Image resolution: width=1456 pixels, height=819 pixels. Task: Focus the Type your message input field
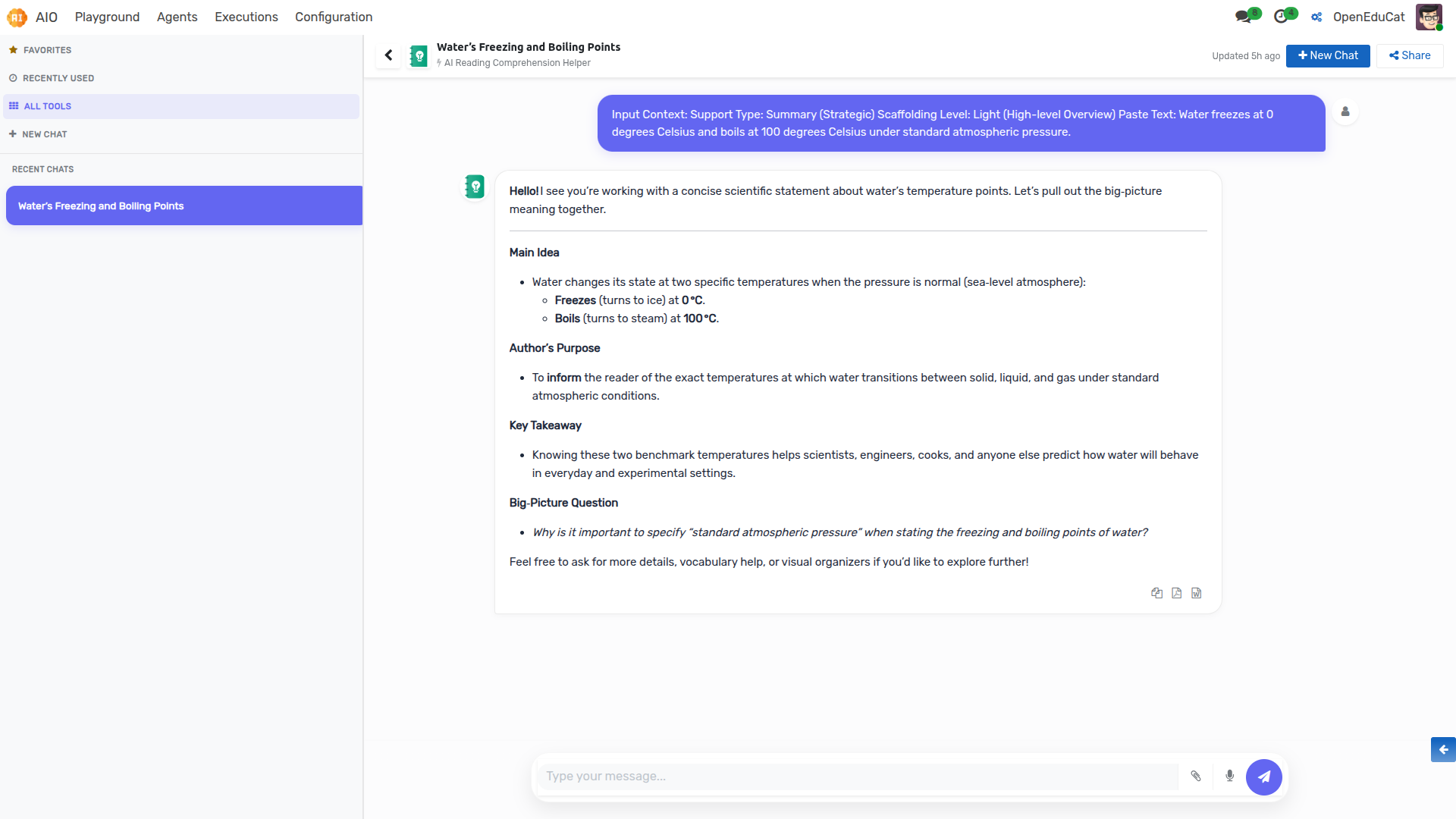(858, 777)
